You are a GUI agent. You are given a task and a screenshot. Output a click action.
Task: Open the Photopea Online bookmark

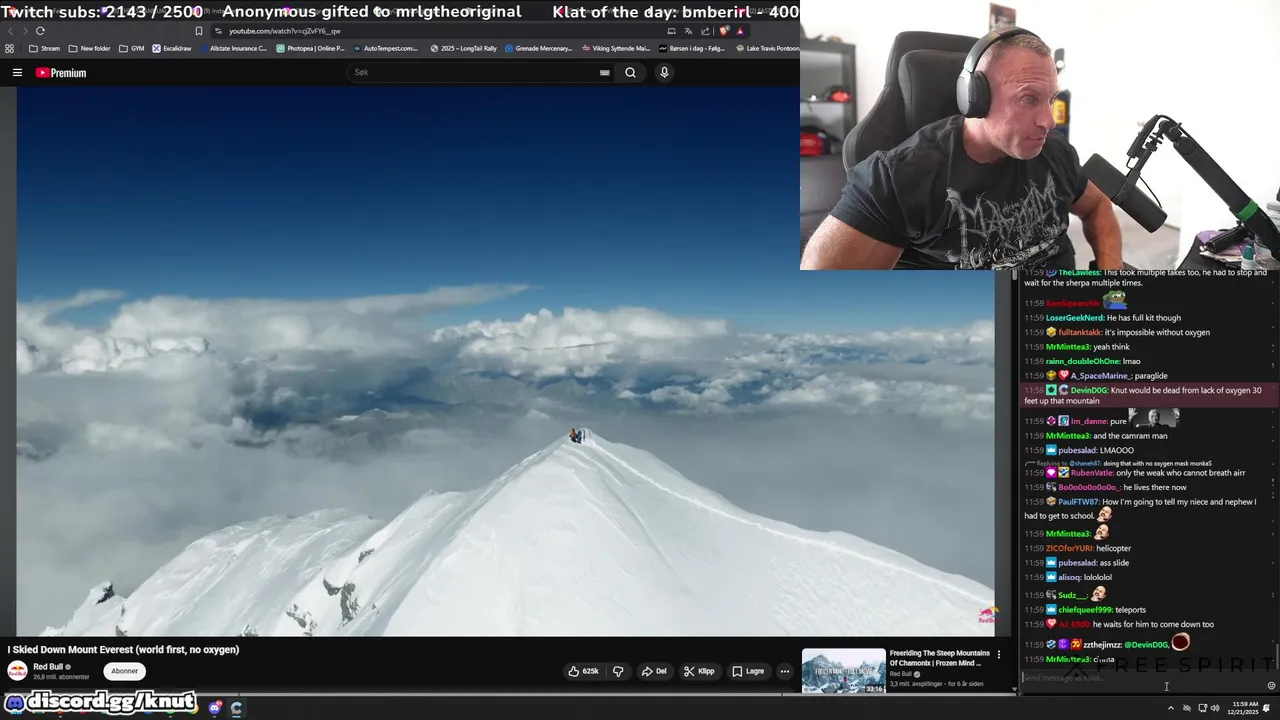tap(311, 48)
